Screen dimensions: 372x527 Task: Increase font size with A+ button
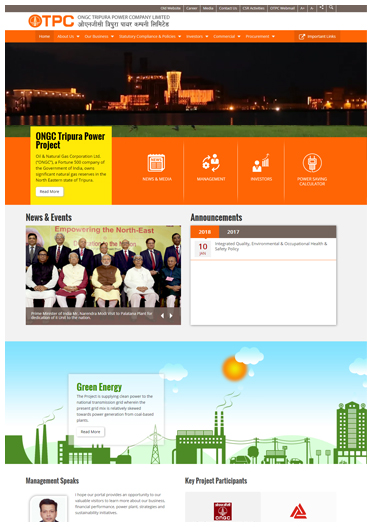click(x=302, y=8)
